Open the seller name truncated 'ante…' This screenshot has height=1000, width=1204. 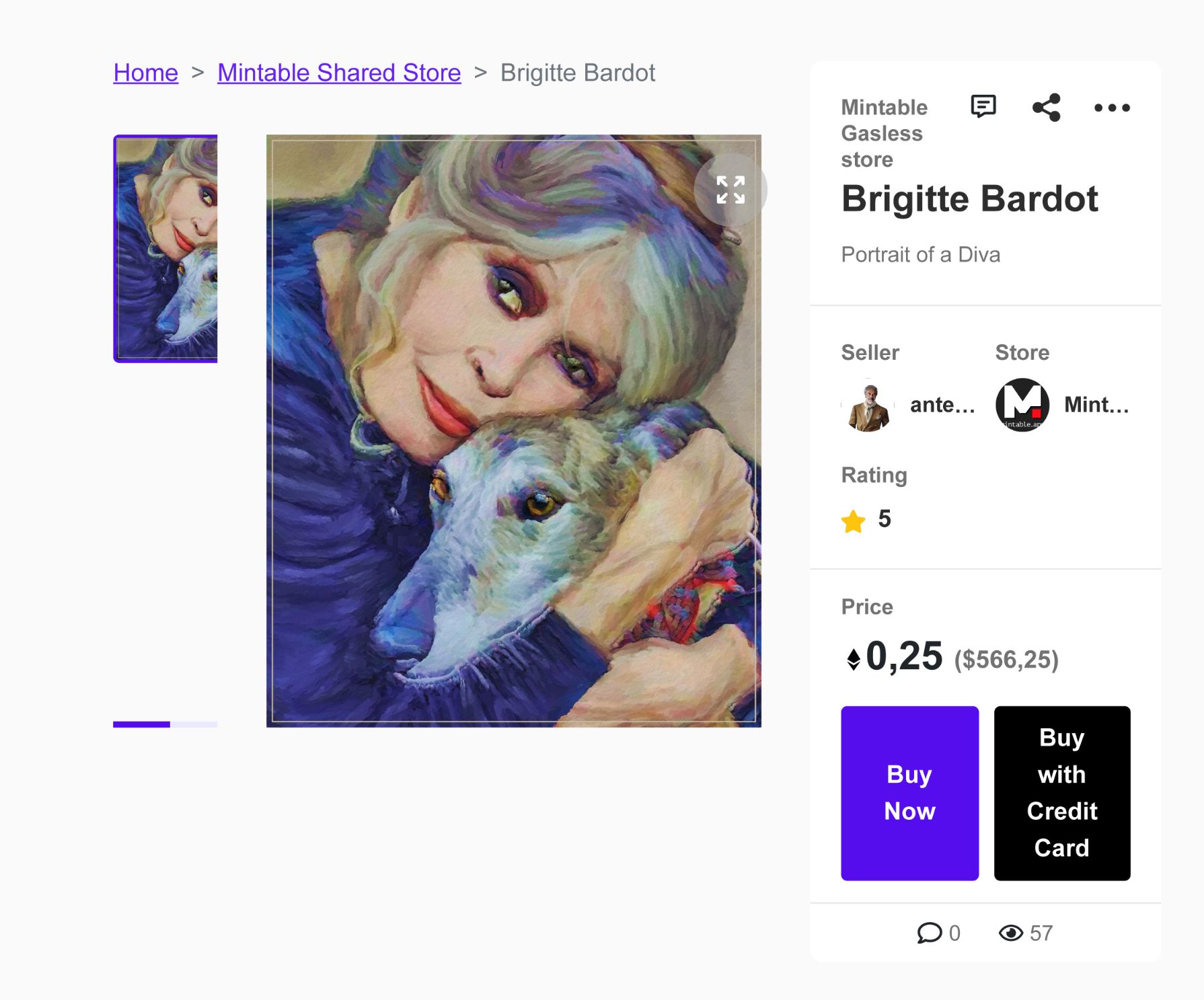click(x=942, y=405)
